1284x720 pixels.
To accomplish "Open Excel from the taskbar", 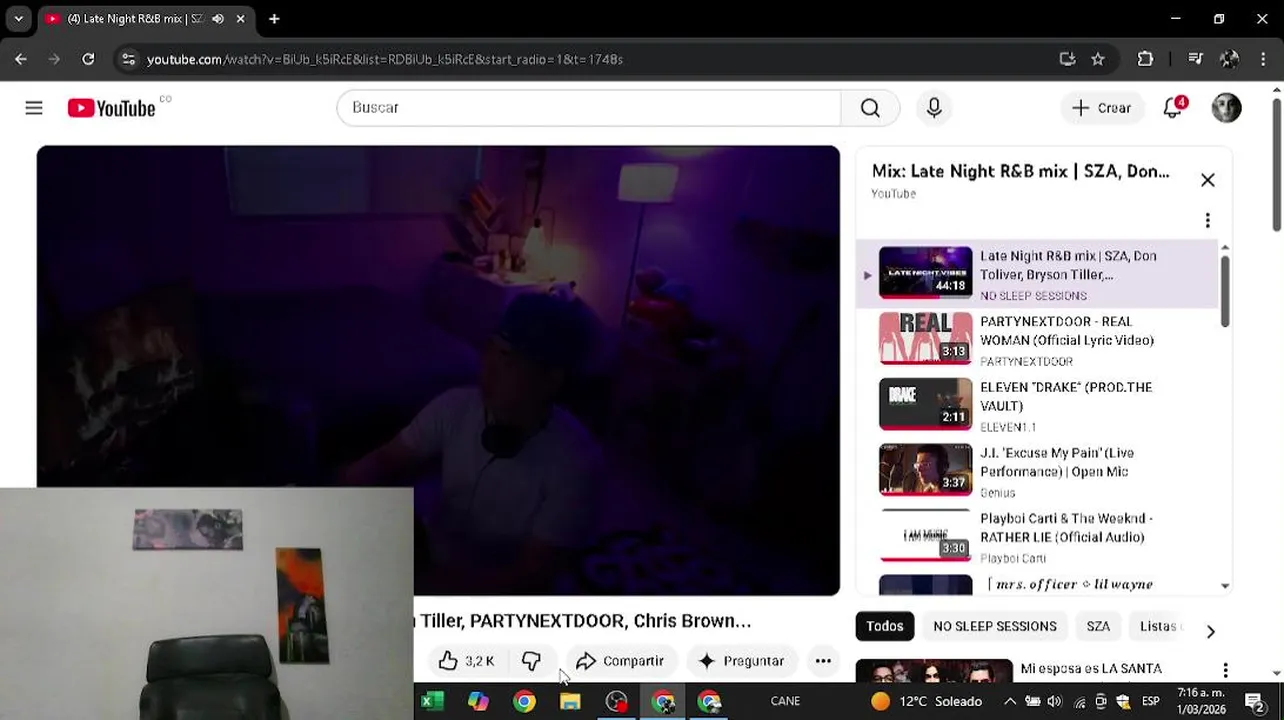I will (432, 701).
